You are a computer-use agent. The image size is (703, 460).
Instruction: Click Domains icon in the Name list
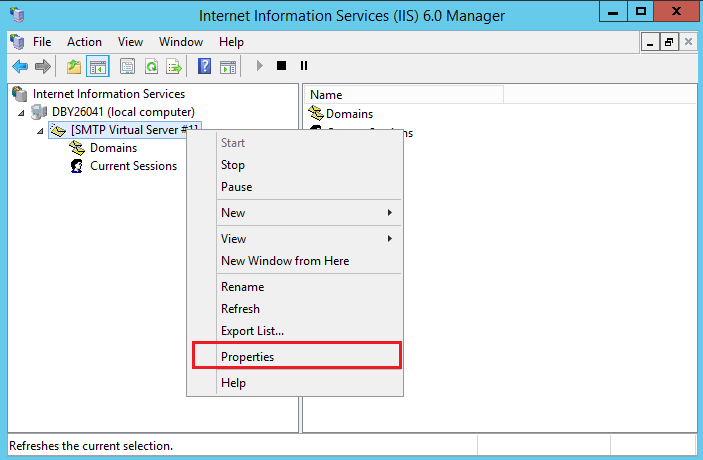point(316,113)
